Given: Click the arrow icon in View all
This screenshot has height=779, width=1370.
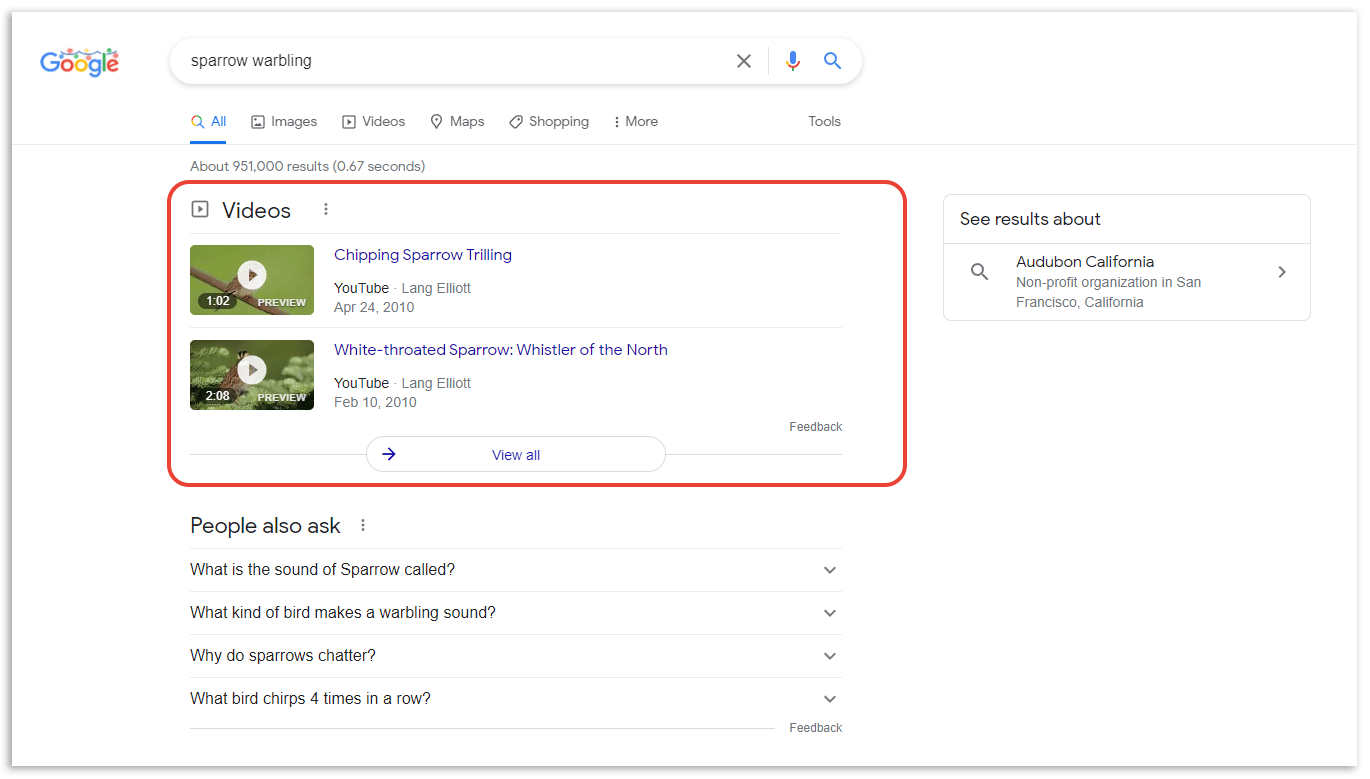Looking at the screenshot, I should [x=389, y=454].
